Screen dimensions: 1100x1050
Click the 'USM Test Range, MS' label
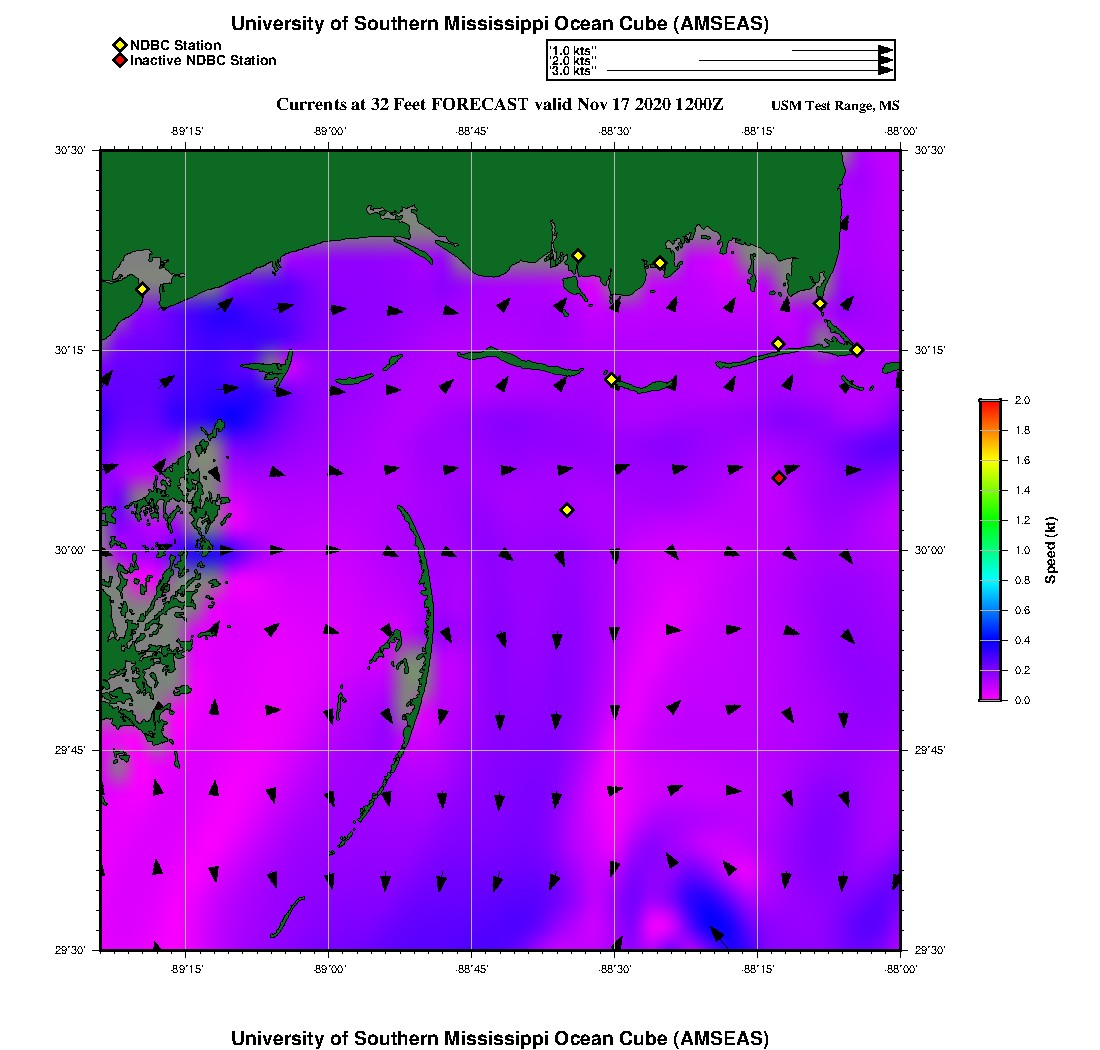(835, 106)
